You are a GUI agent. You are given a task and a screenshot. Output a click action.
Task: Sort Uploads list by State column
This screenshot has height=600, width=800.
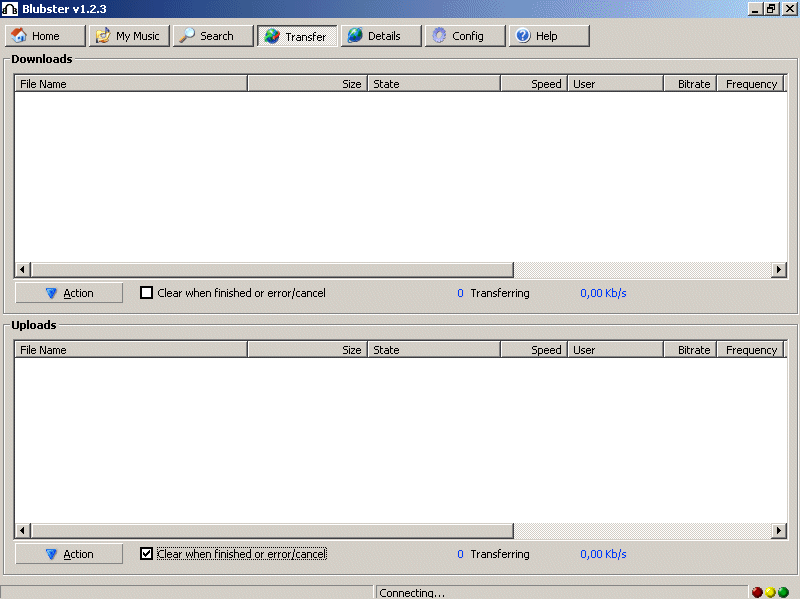click(434, 350)
